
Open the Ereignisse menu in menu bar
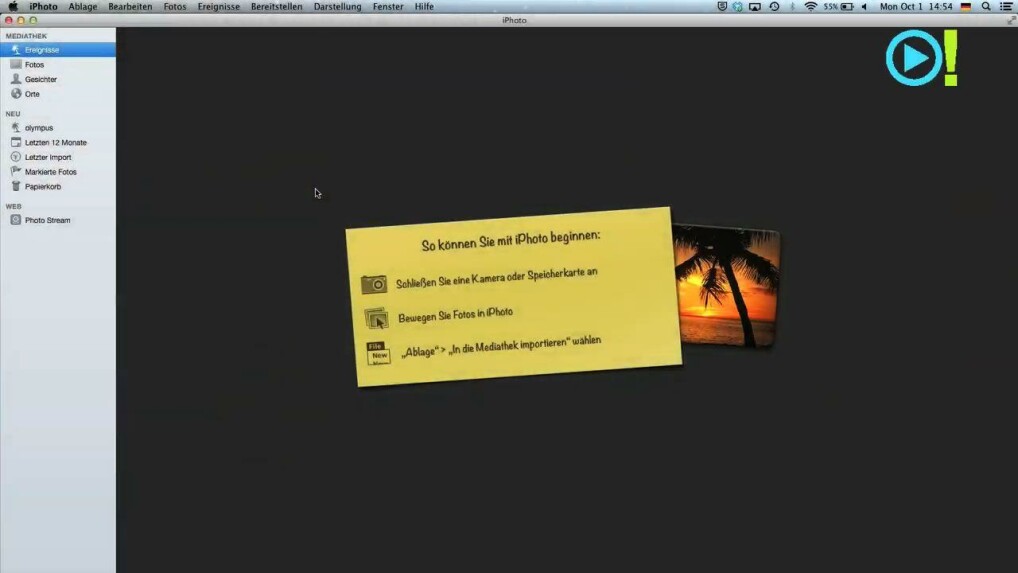(x=218, y=7)
